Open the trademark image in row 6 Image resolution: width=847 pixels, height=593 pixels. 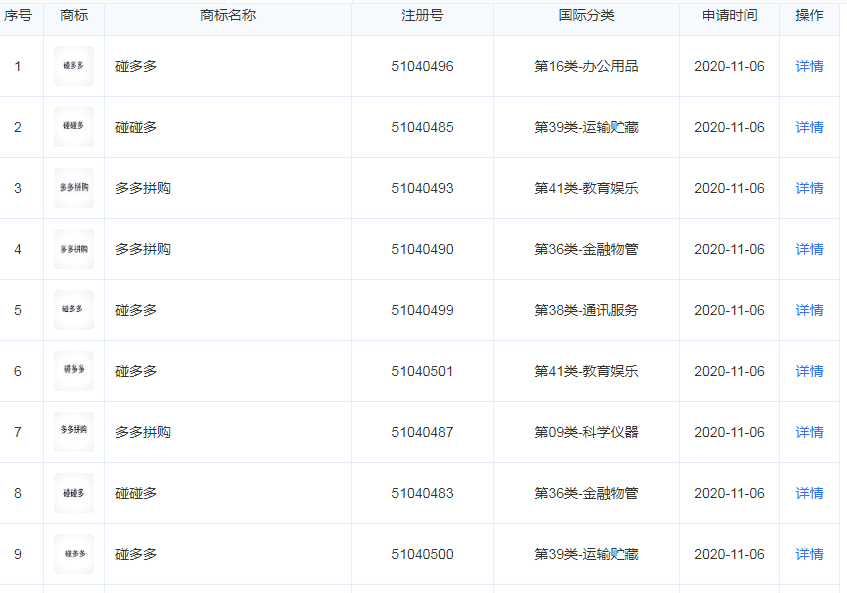tap(74, 371)
